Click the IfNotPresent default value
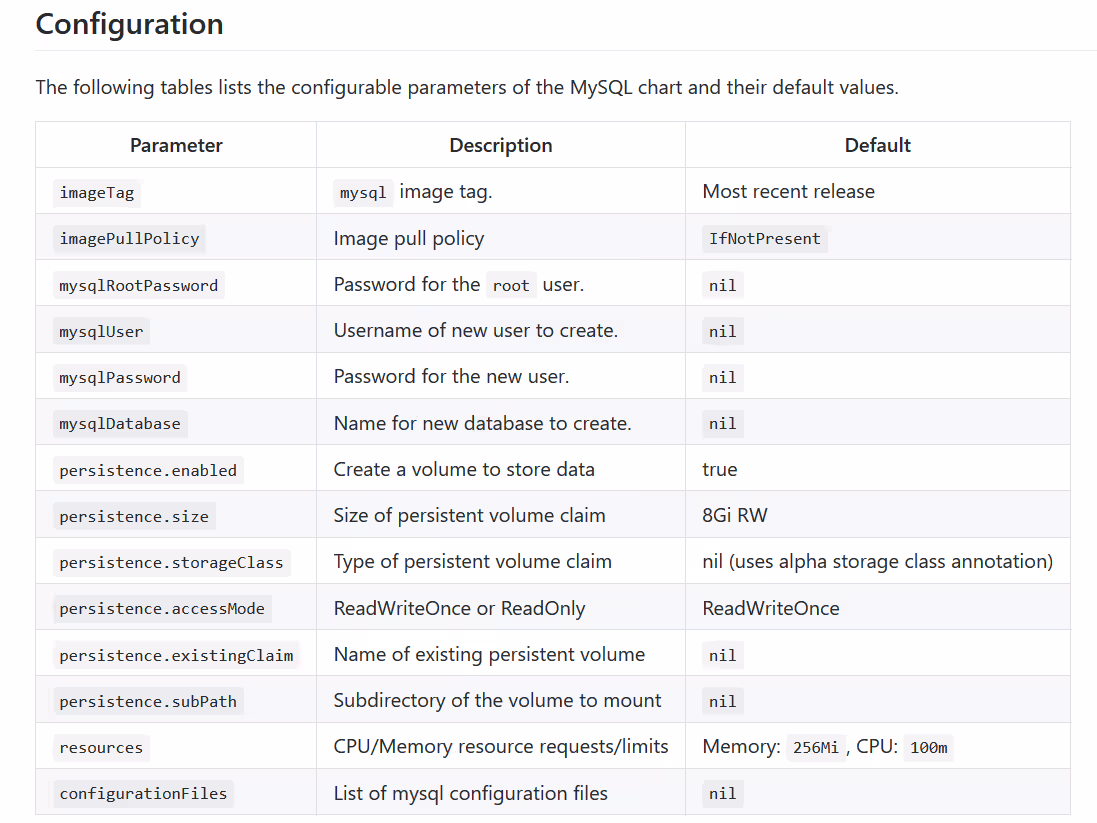Image resolution: width=1097 pixels, height=823 pixels. (764, 239)
